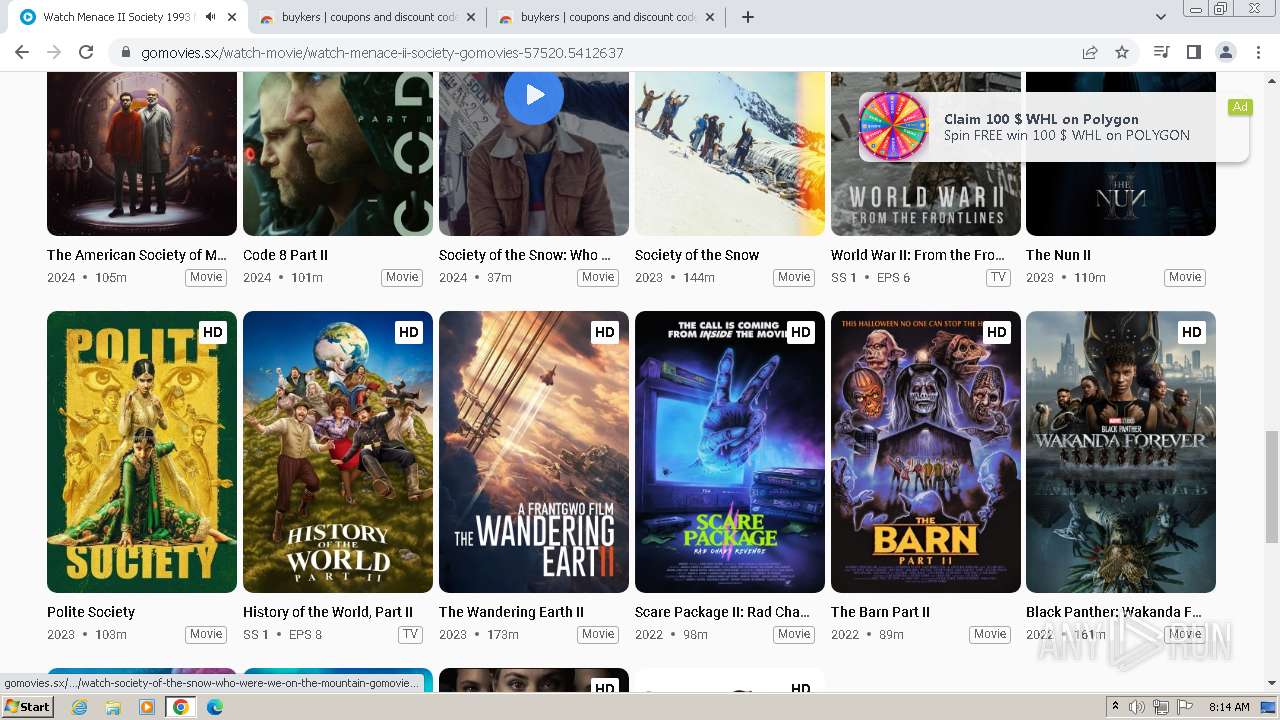The height and width of the screenshot is (720, 1280).
Task: Open Microsoft Edge from taskbar
Action: point(215,707)
